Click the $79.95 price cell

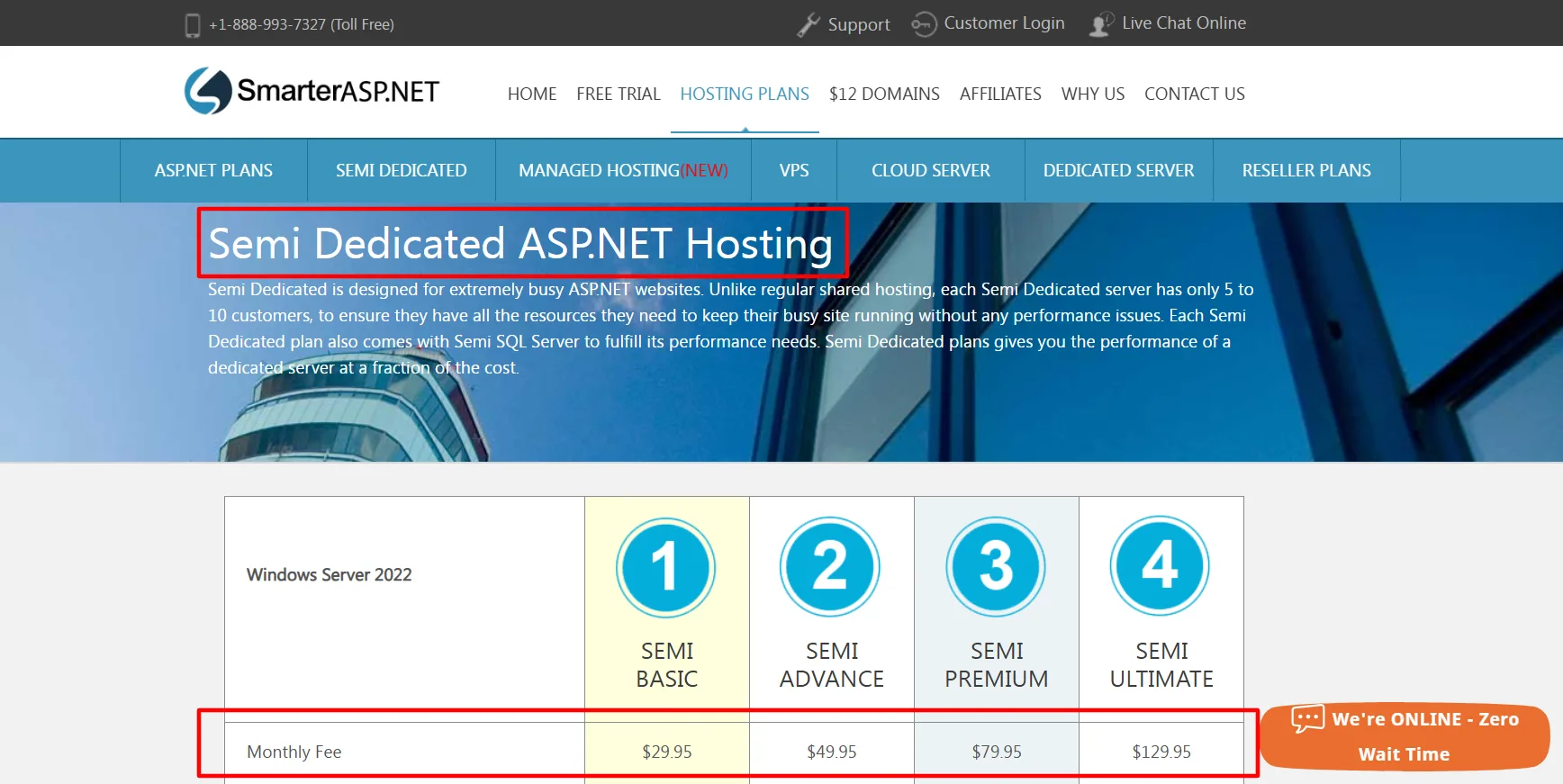(997, 752)
